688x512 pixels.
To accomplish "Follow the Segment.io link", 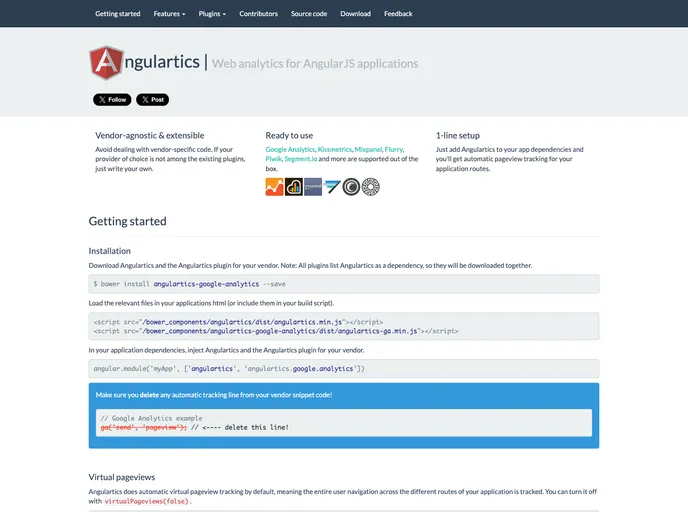I will coord(301,159).
